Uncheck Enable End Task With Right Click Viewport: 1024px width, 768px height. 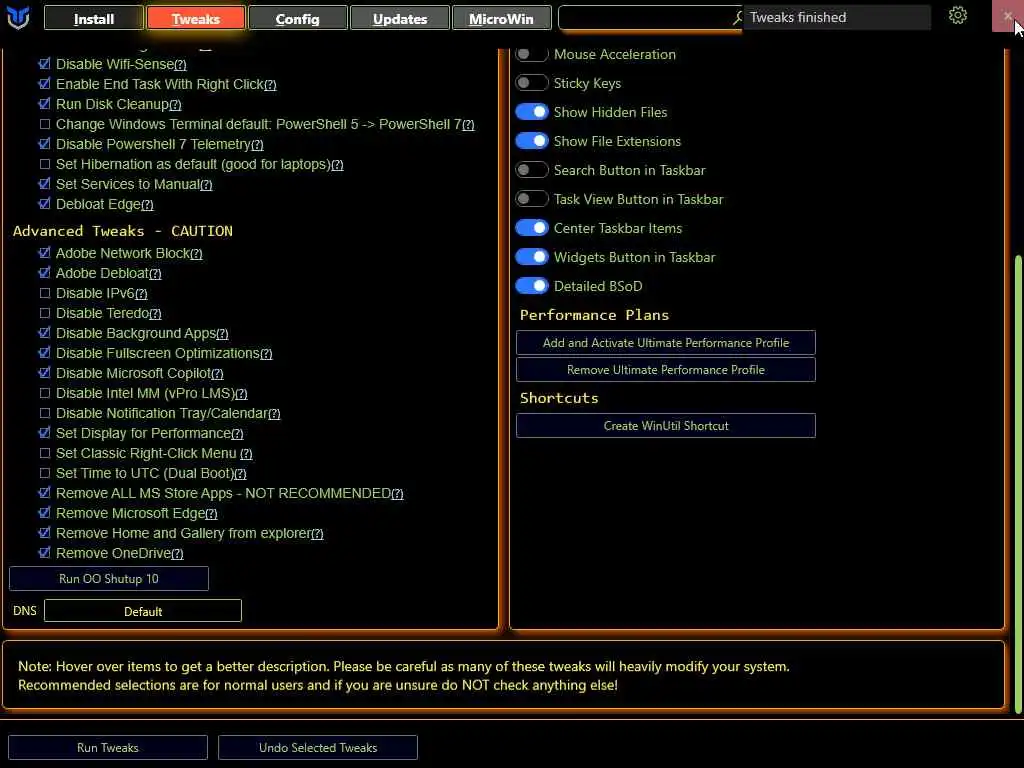point(44,84)
